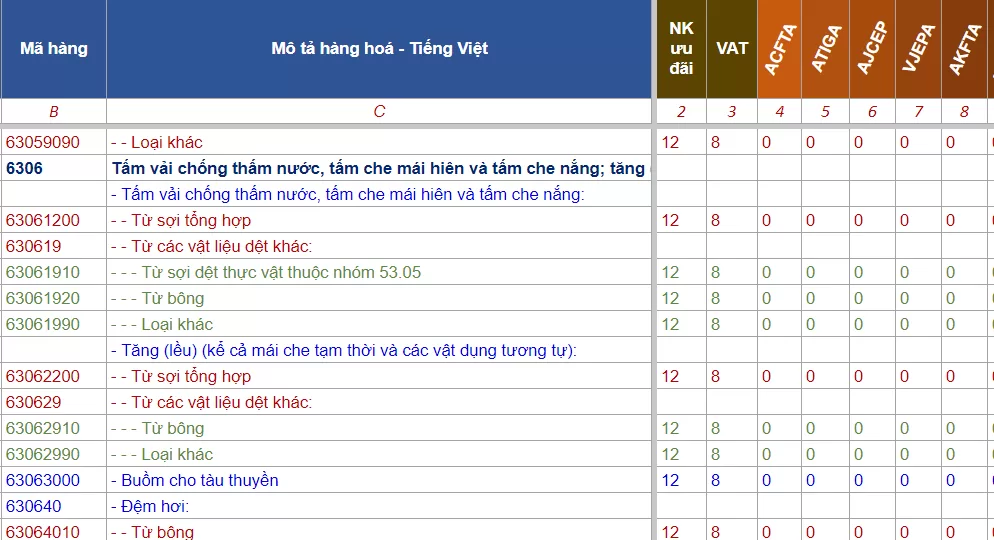Select the VAT column header

732,49
